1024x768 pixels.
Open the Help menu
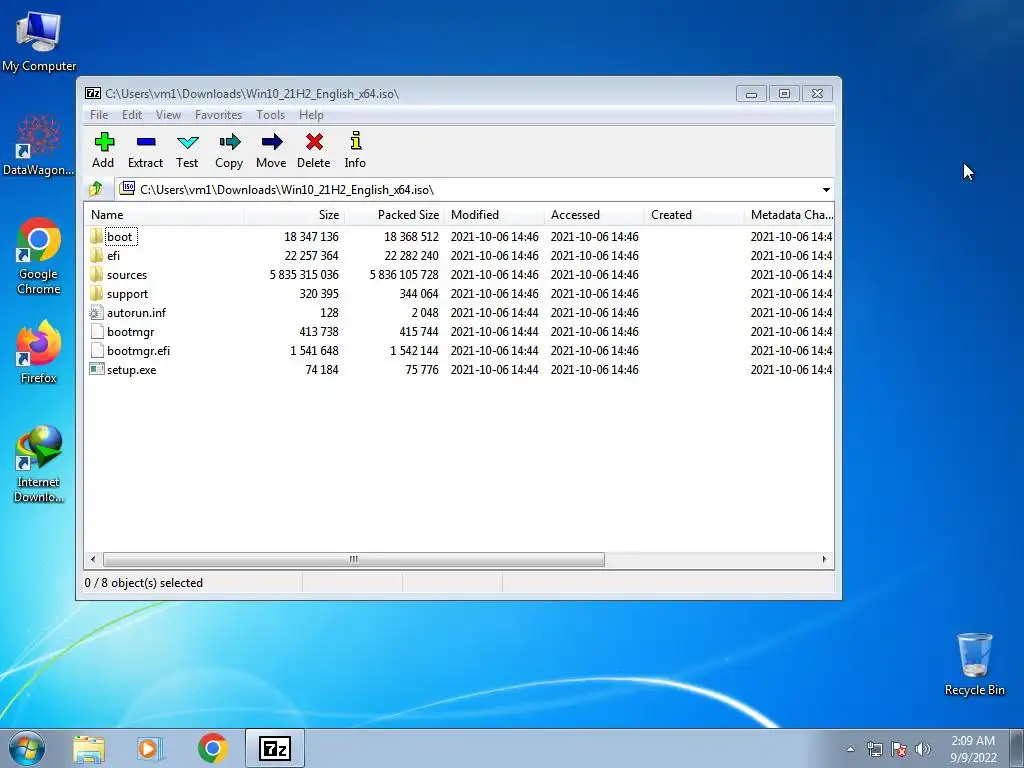[x=311, y=115]
